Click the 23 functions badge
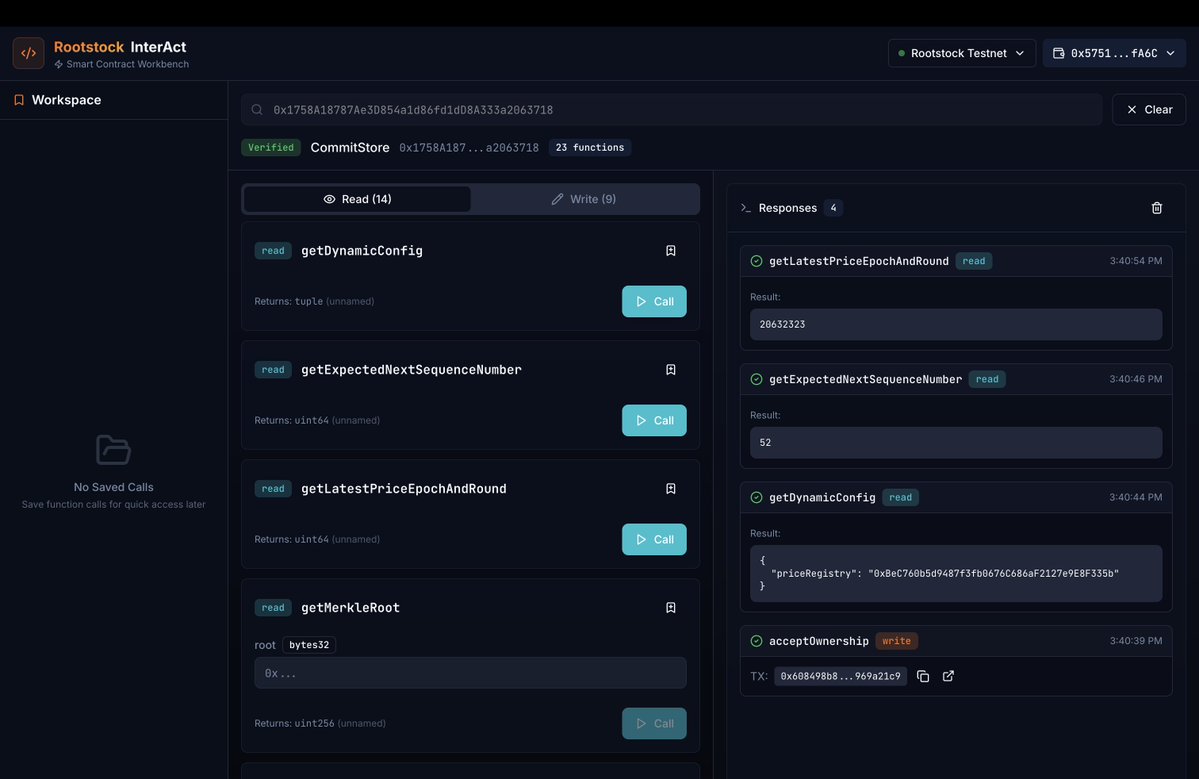Viewport: 1199px width, 779px height. [x=590, y=148]
